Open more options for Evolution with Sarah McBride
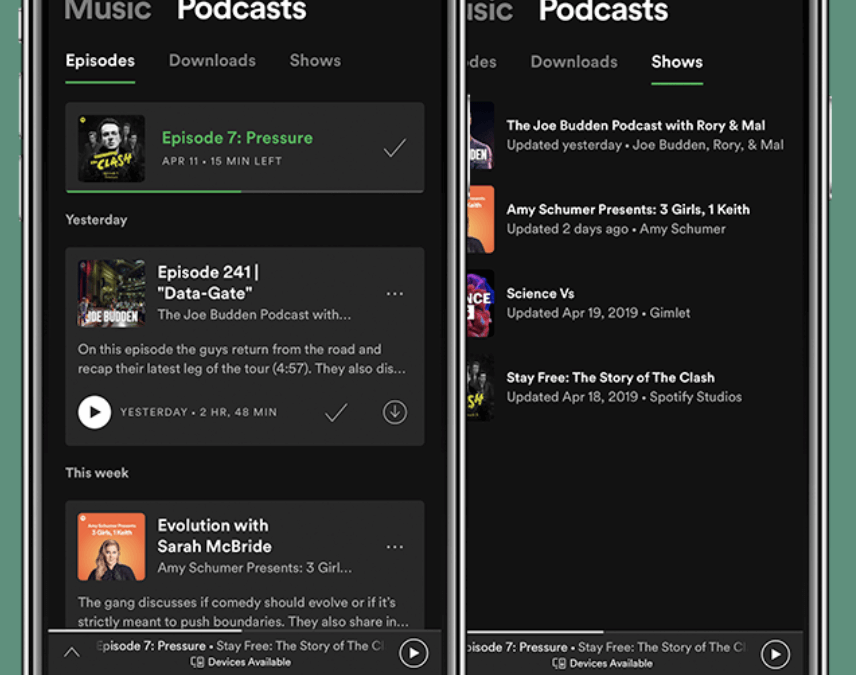856x675 pixels. [x=395, y=547]
